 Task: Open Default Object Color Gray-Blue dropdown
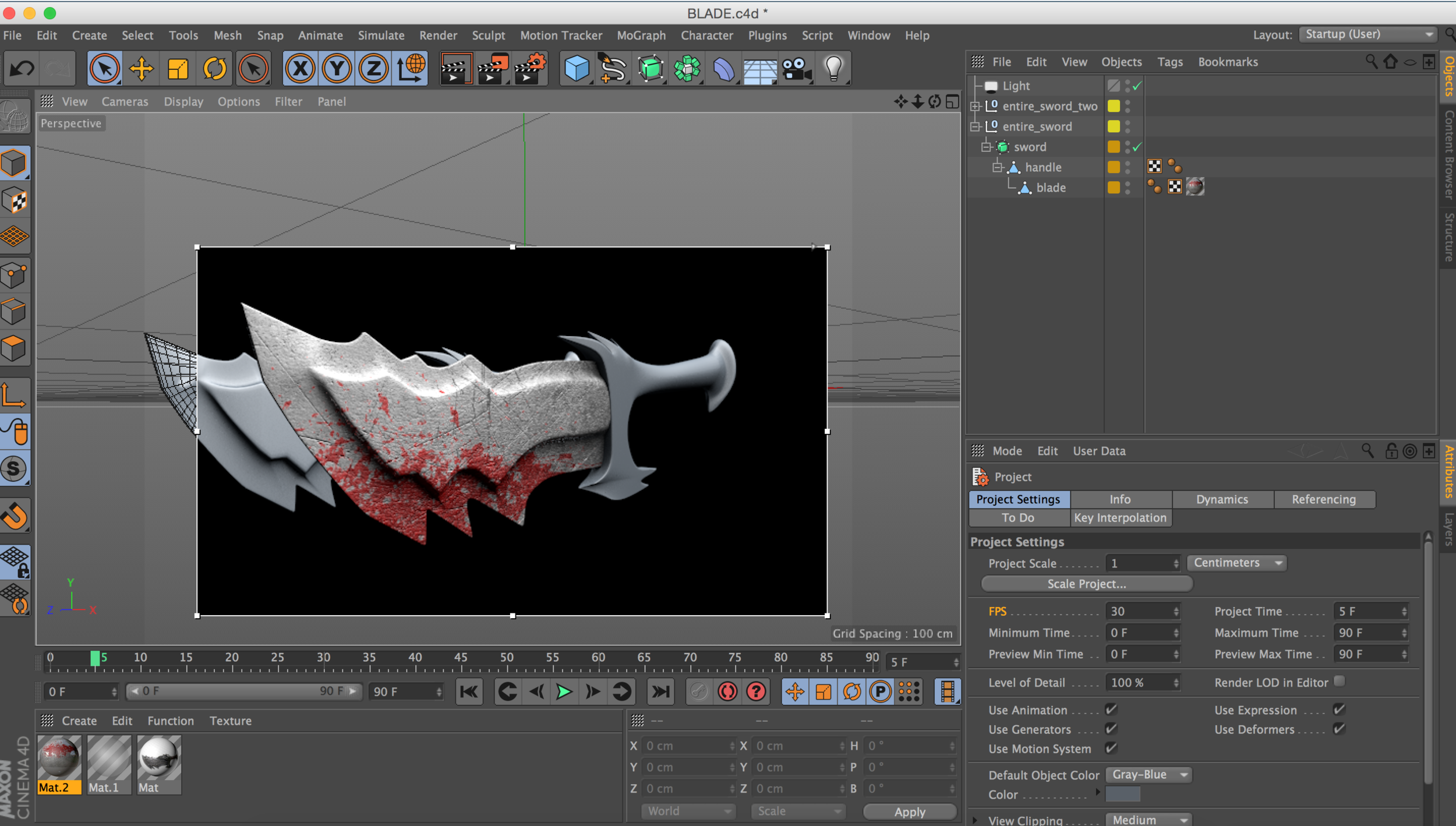click(x=1148, y=775)
